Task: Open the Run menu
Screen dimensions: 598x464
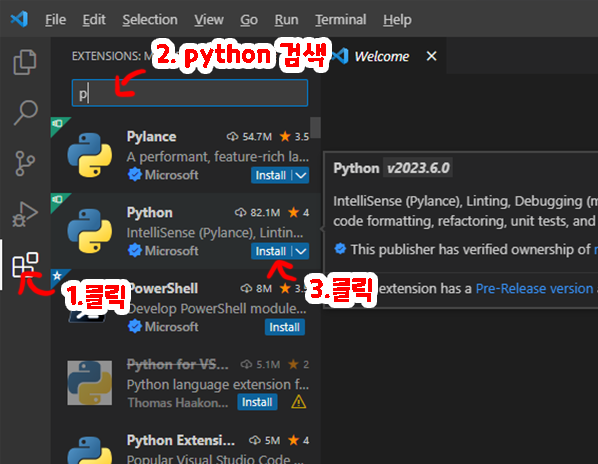Action: 286,19
